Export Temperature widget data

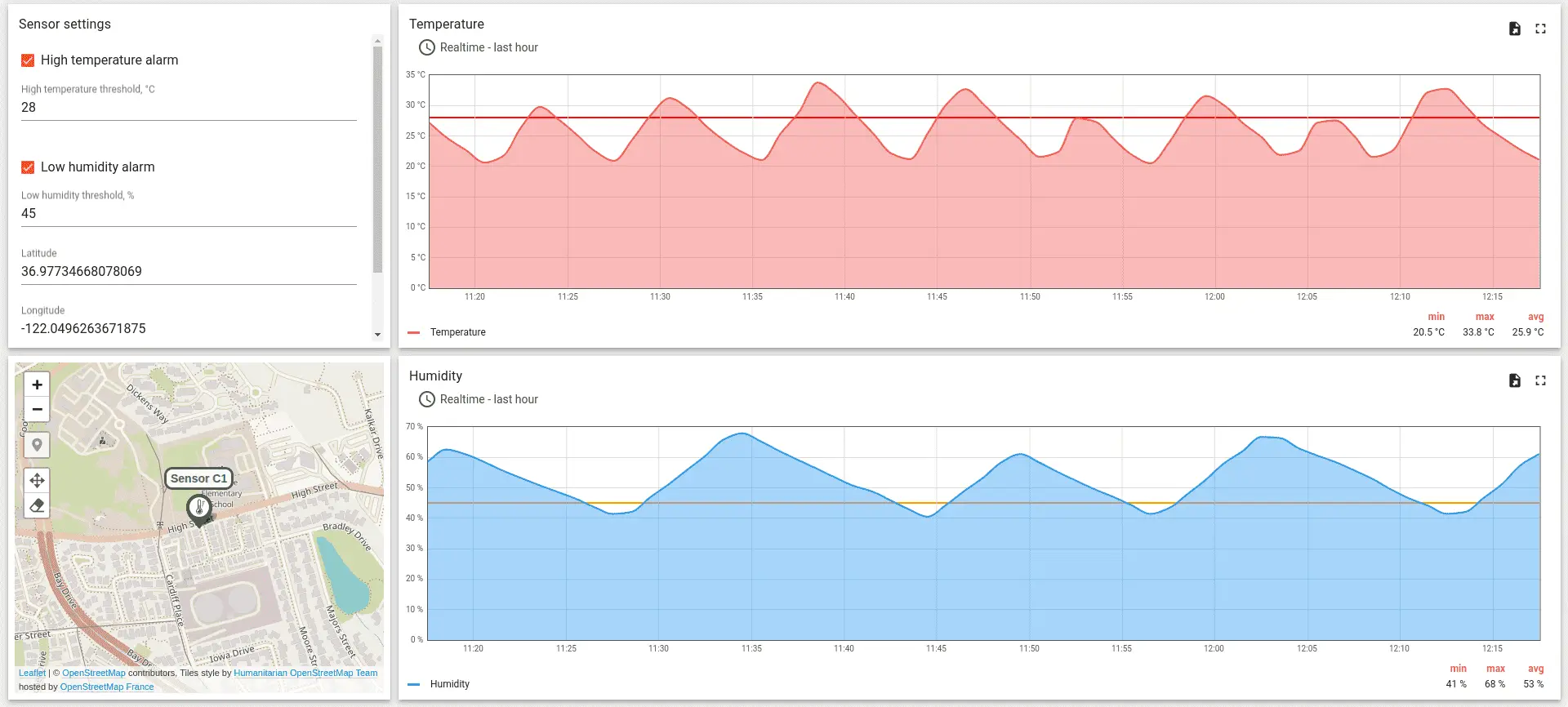(1514, 29)
